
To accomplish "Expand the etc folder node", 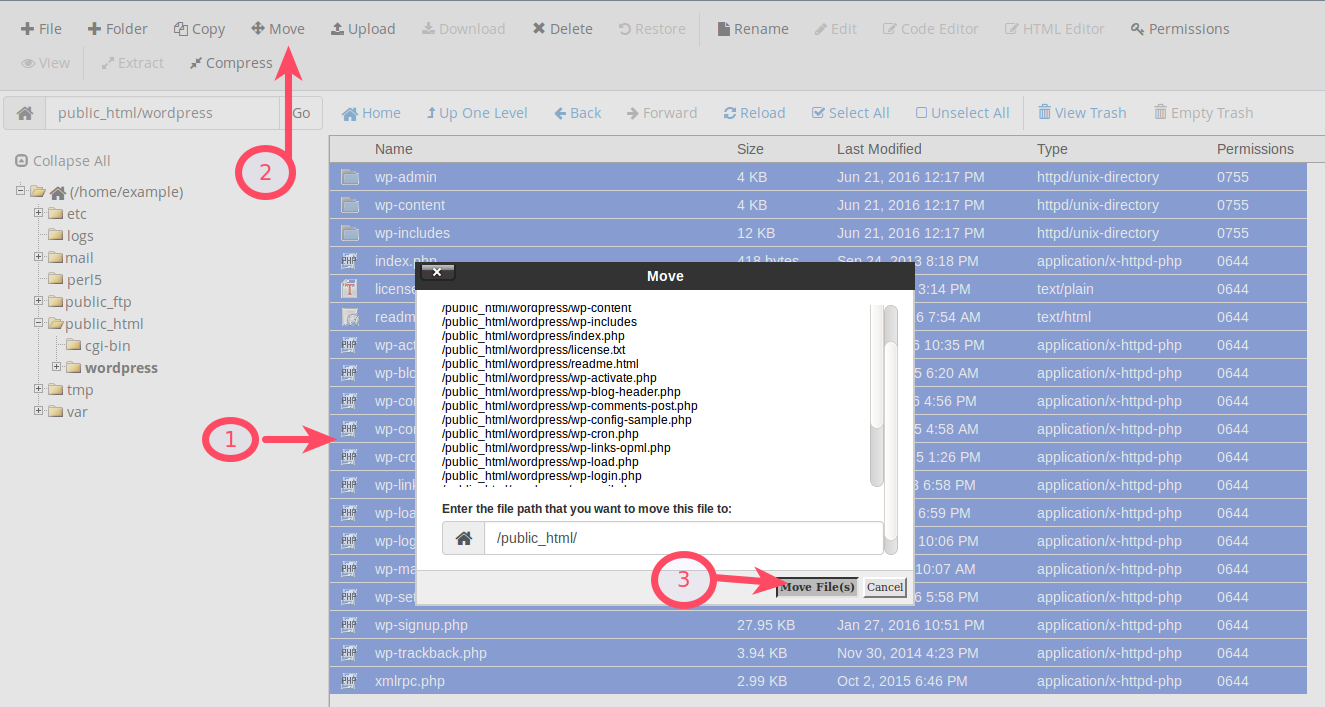I will click(x=38, y=213).
